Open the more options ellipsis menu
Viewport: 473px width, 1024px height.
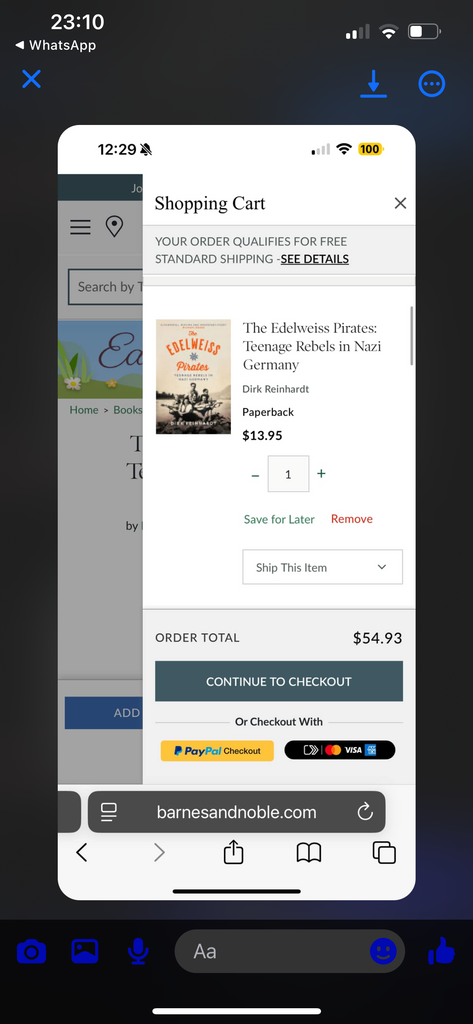pos(432,84)
